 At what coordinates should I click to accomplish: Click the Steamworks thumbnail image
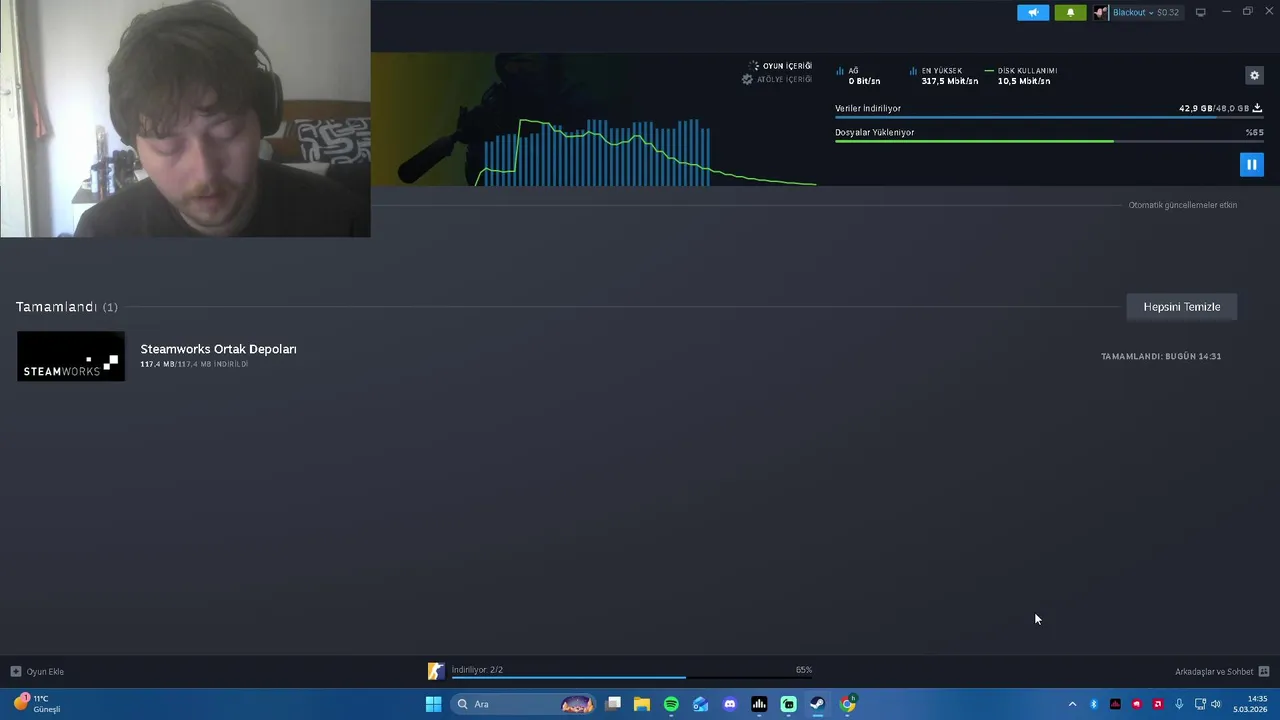tap(71, 356)
